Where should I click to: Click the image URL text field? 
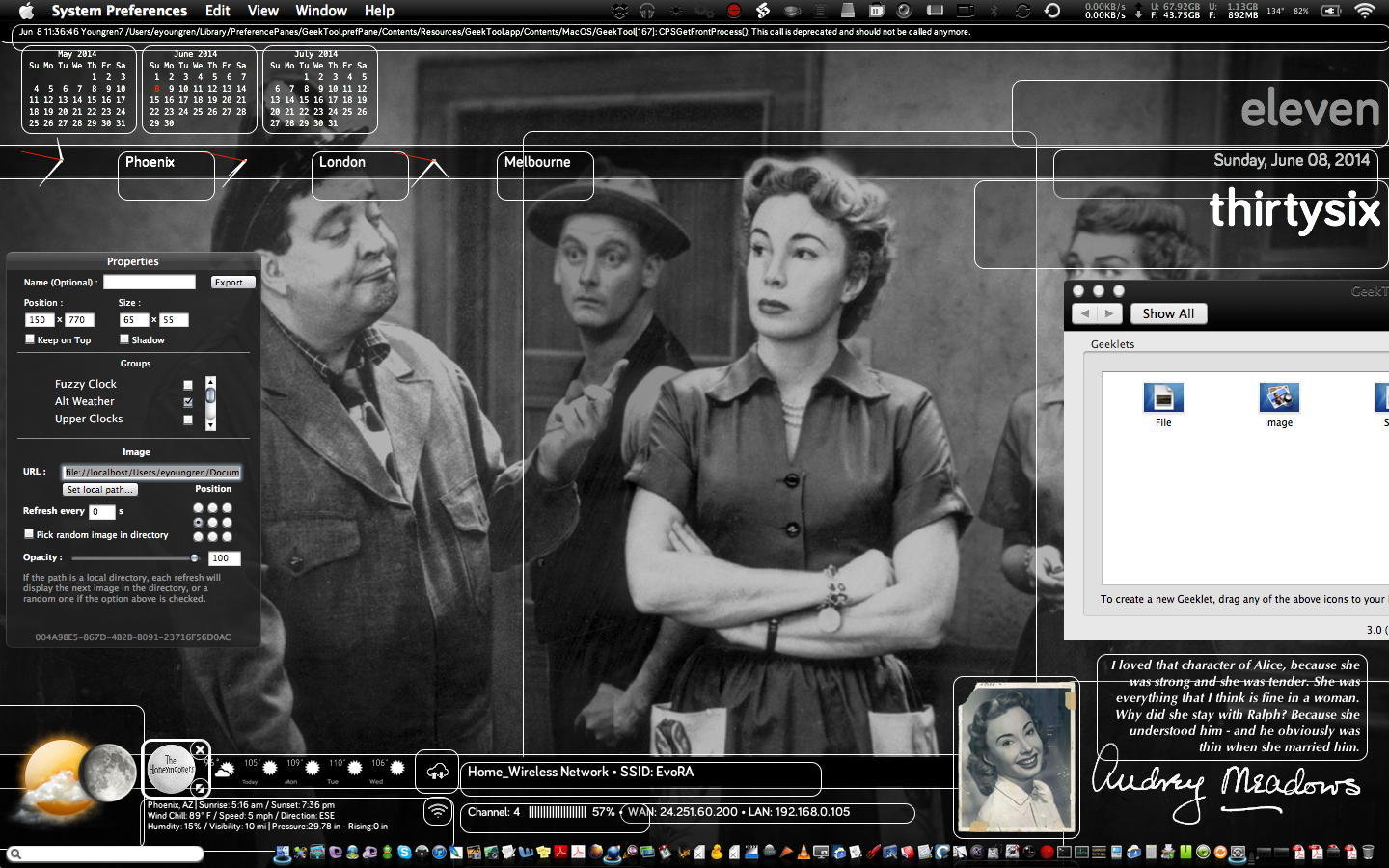[x=151, y=472]
